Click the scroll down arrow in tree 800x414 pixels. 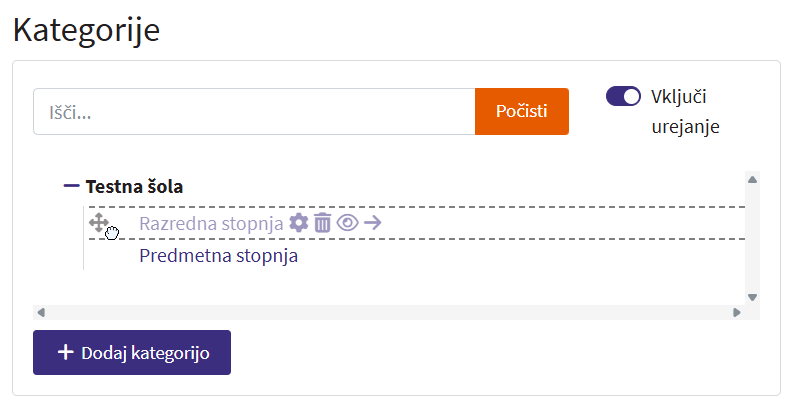tap(752, 297)
